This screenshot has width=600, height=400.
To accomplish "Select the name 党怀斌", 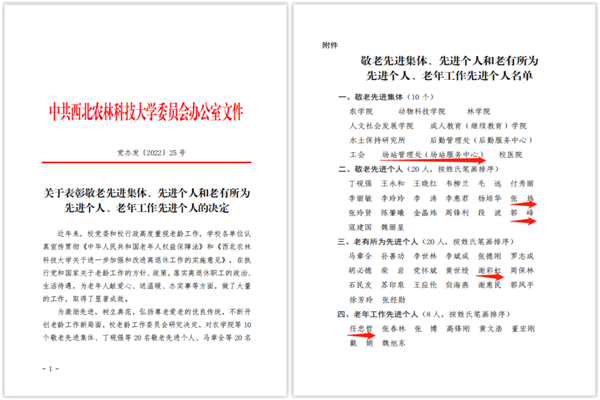I will (x=425, y=271).
